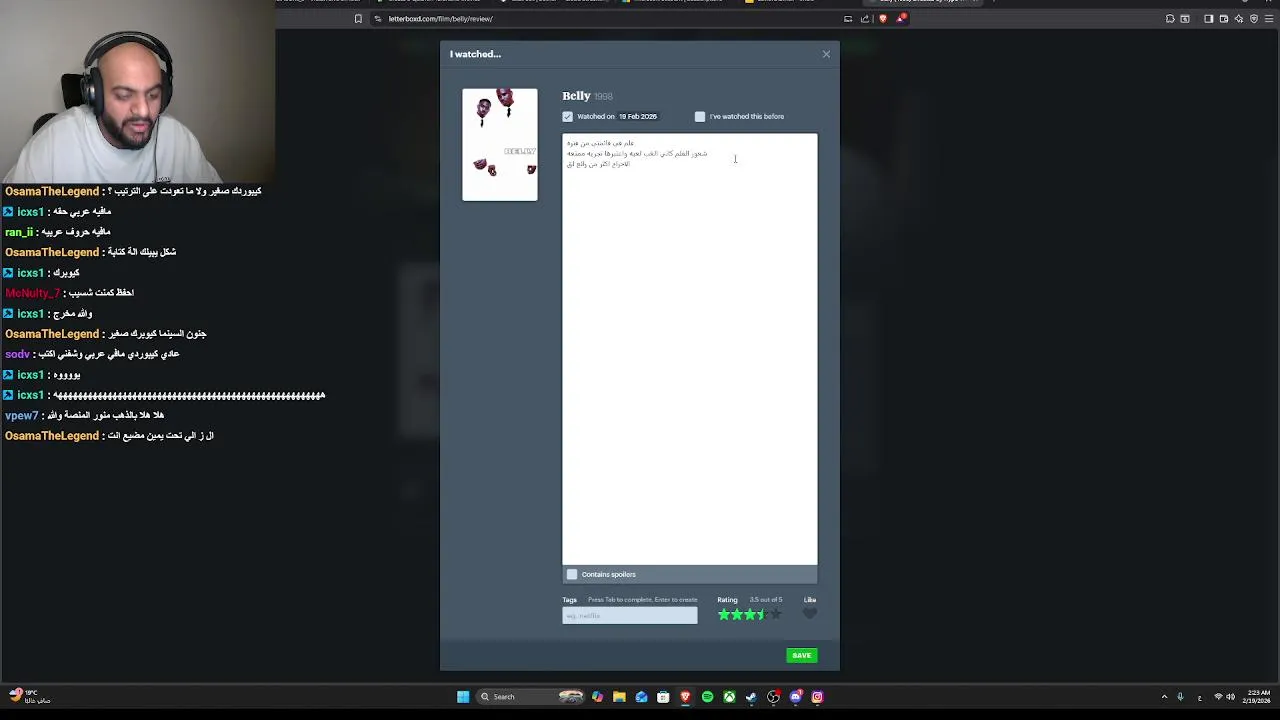
Task: Click the Like heart icon
Action: [x=810, y=614]
